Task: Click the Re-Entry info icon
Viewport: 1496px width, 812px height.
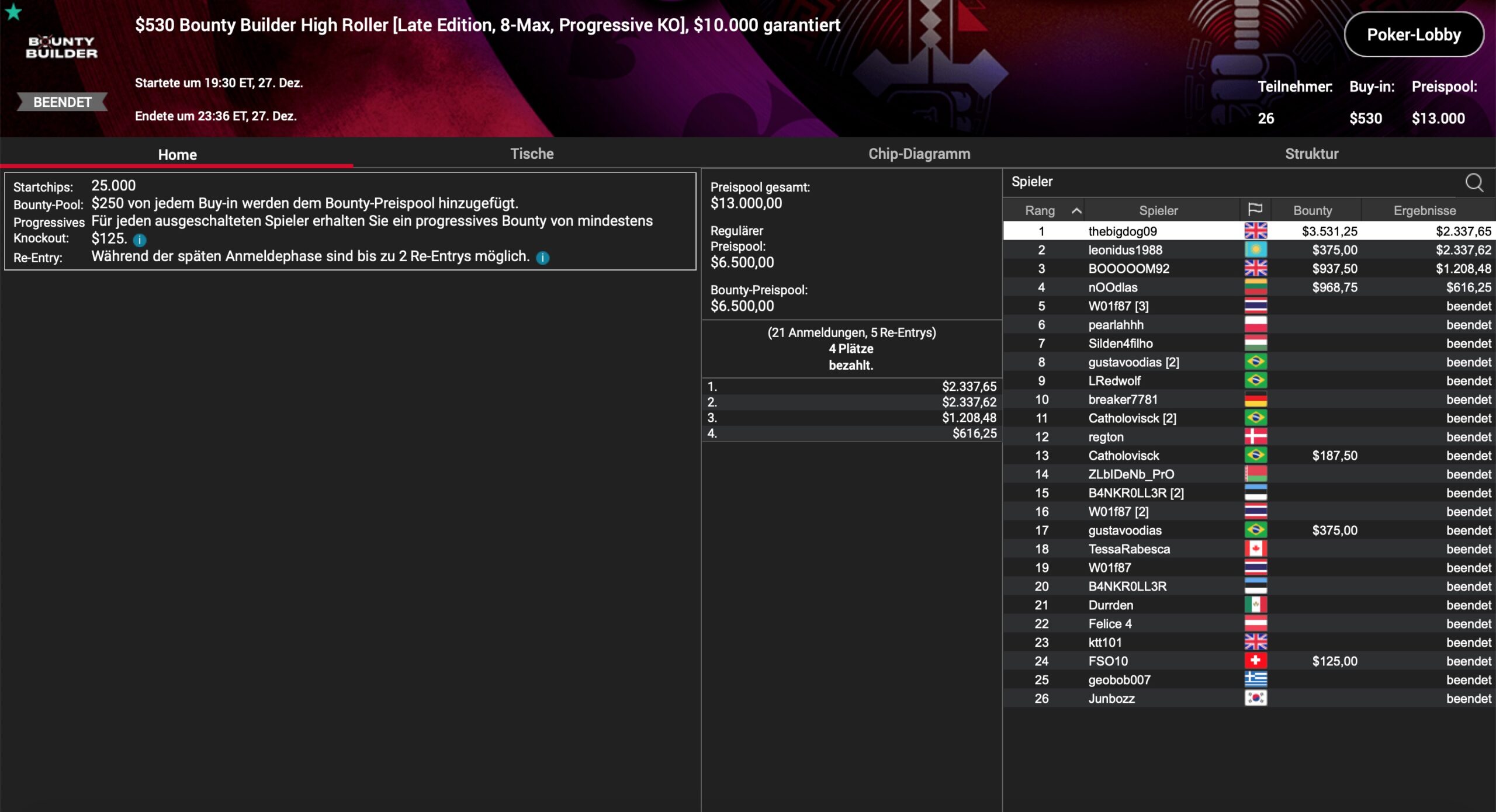Action: 542,258
